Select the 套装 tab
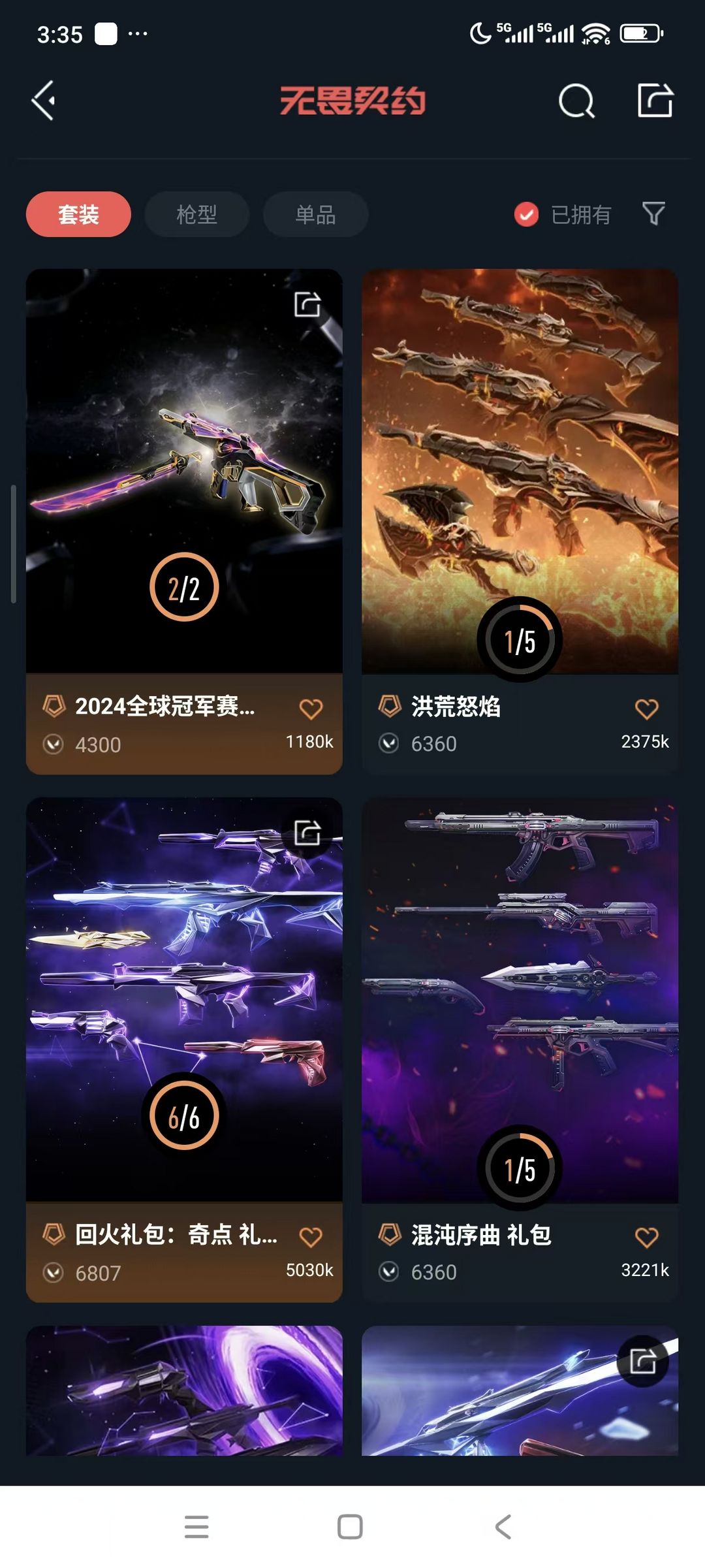 [78, 214]
